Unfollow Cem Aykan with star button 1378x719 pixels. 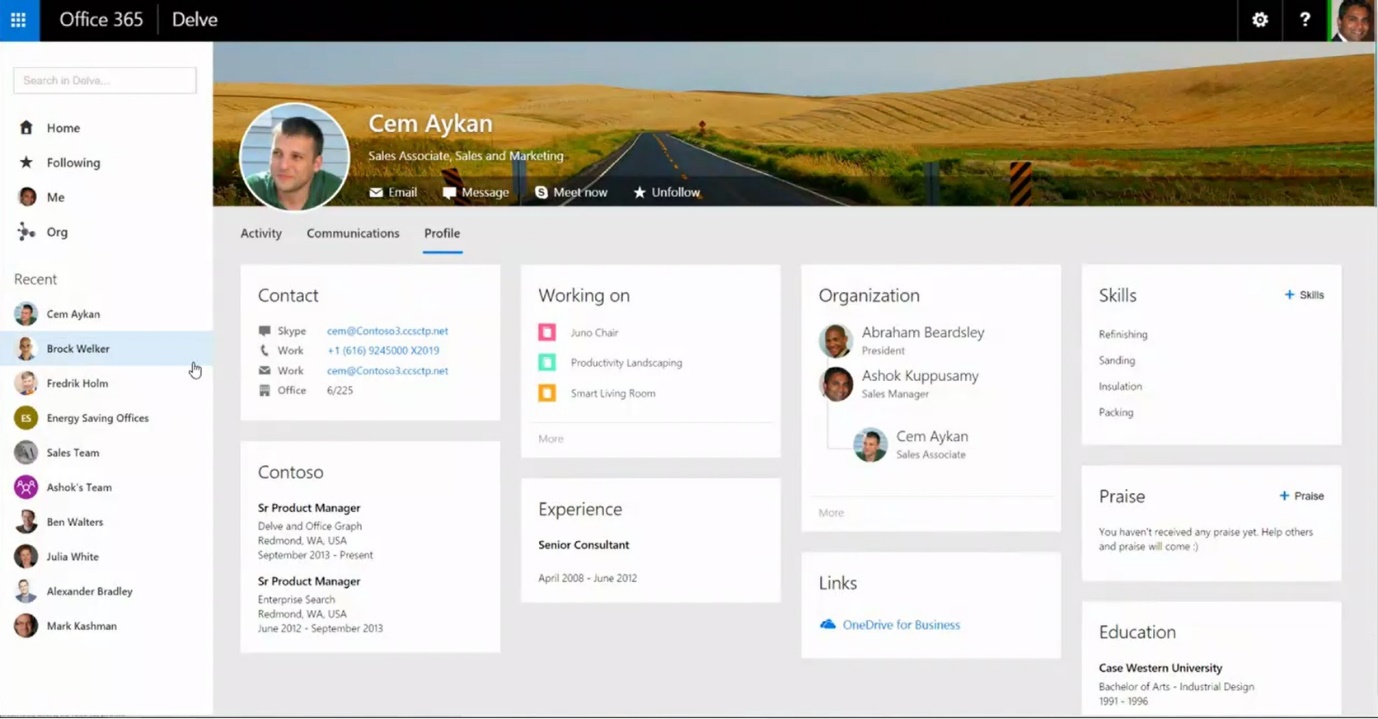(666, 192)
